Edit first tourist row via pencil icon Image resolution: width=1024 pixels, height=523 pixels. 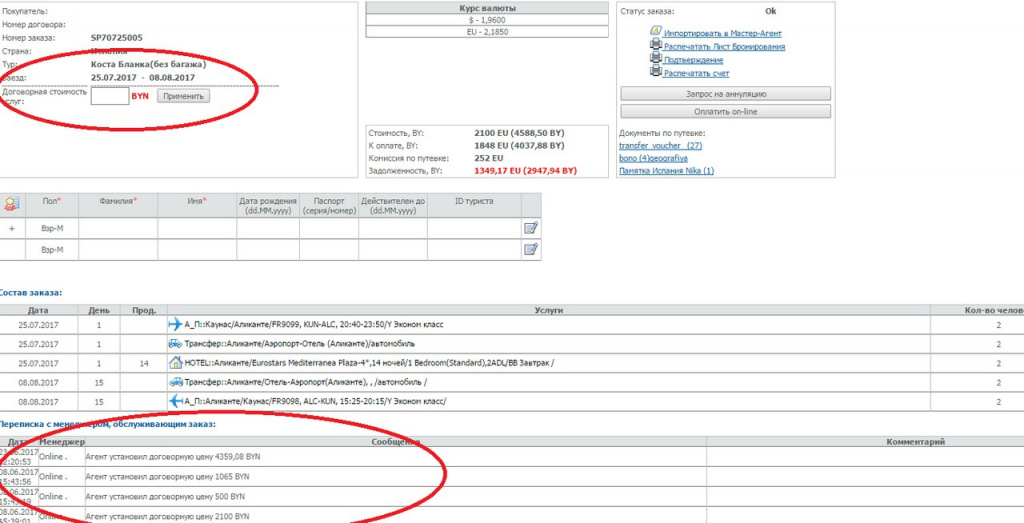[531, 228]
